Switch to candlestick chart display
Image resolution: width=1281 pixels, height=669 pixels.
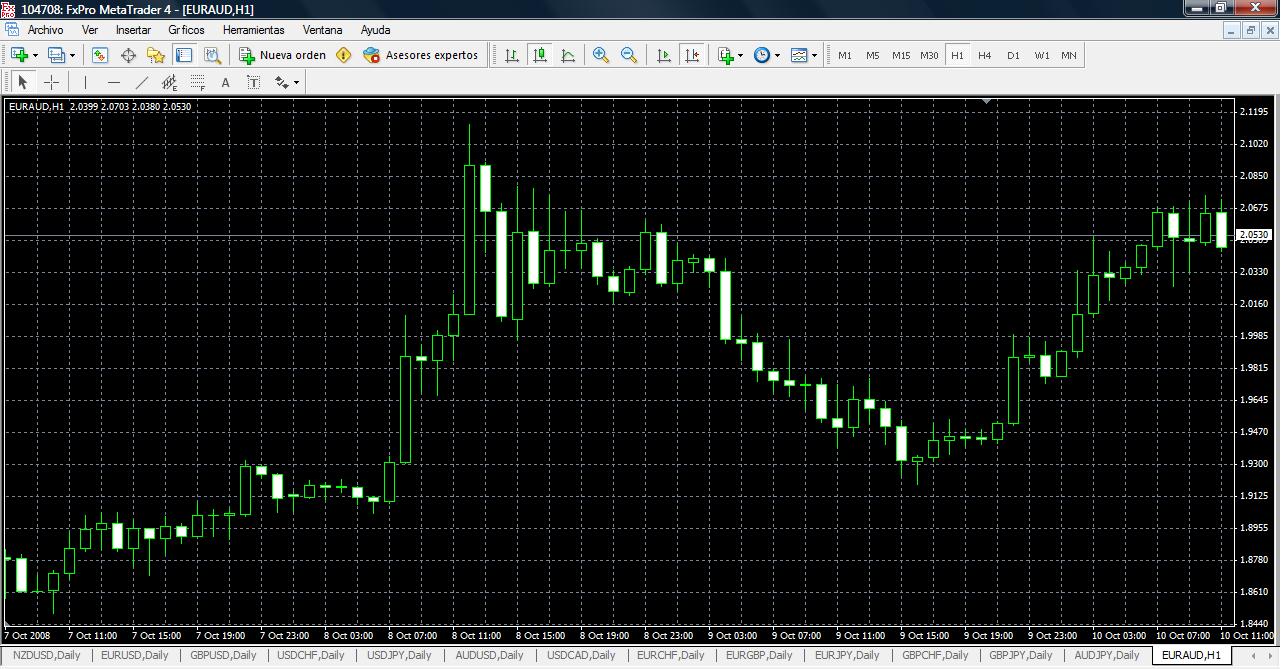pyautogui.click(x=540, y=55)
